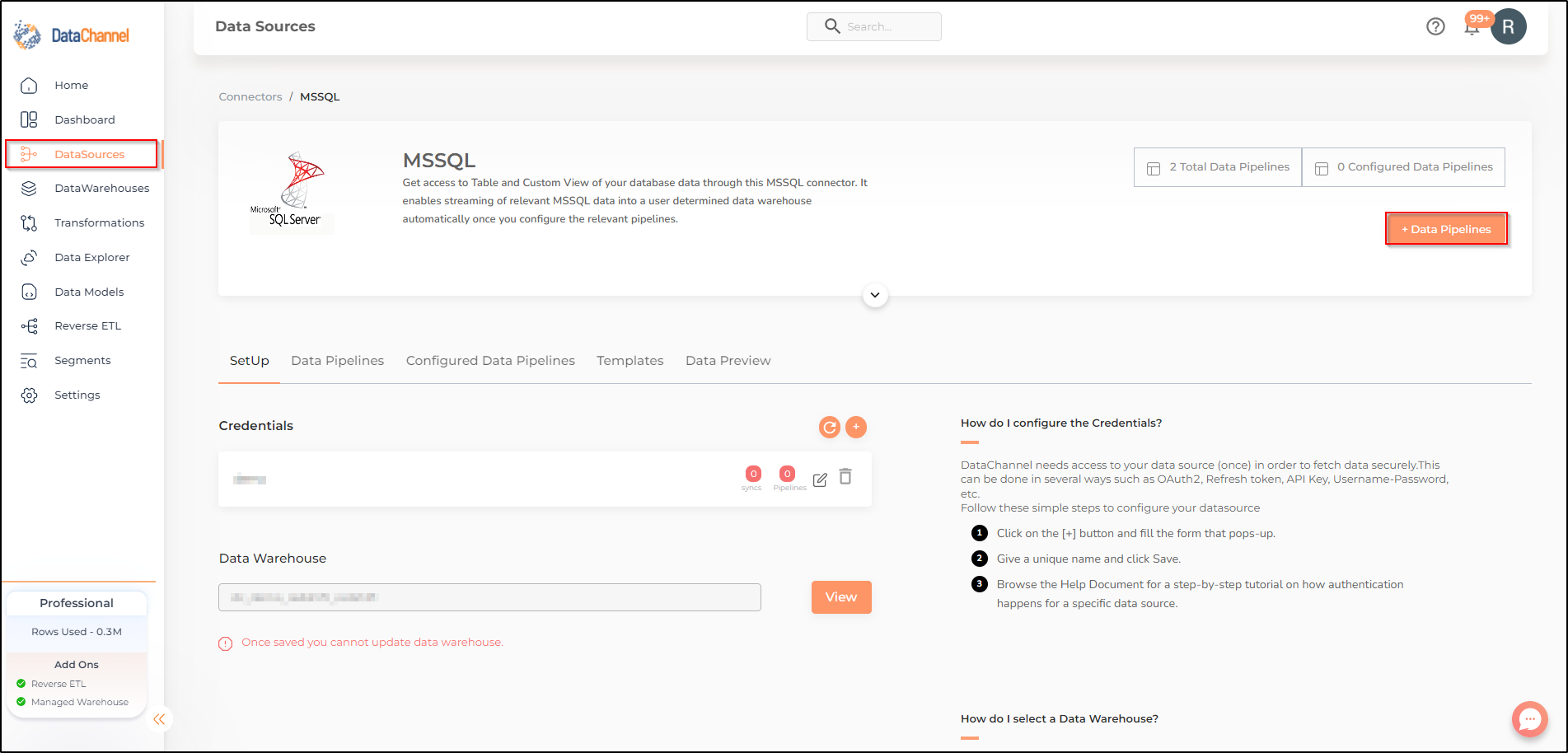Open the chat support bubble

point(1530,719)
